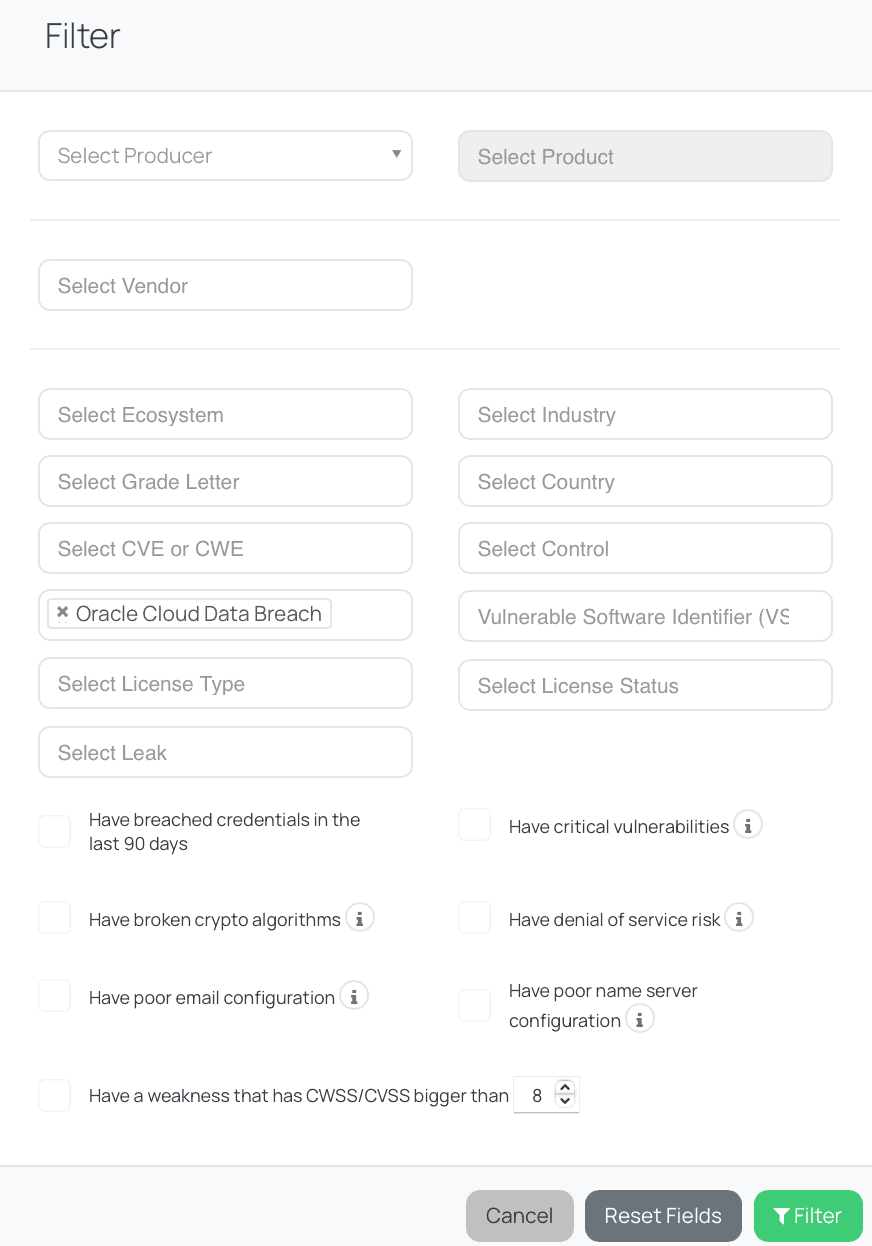This screenshot has width=872, height=1246.
Task: Click info icon for poor name server configuration
Action: point(640,1019)
